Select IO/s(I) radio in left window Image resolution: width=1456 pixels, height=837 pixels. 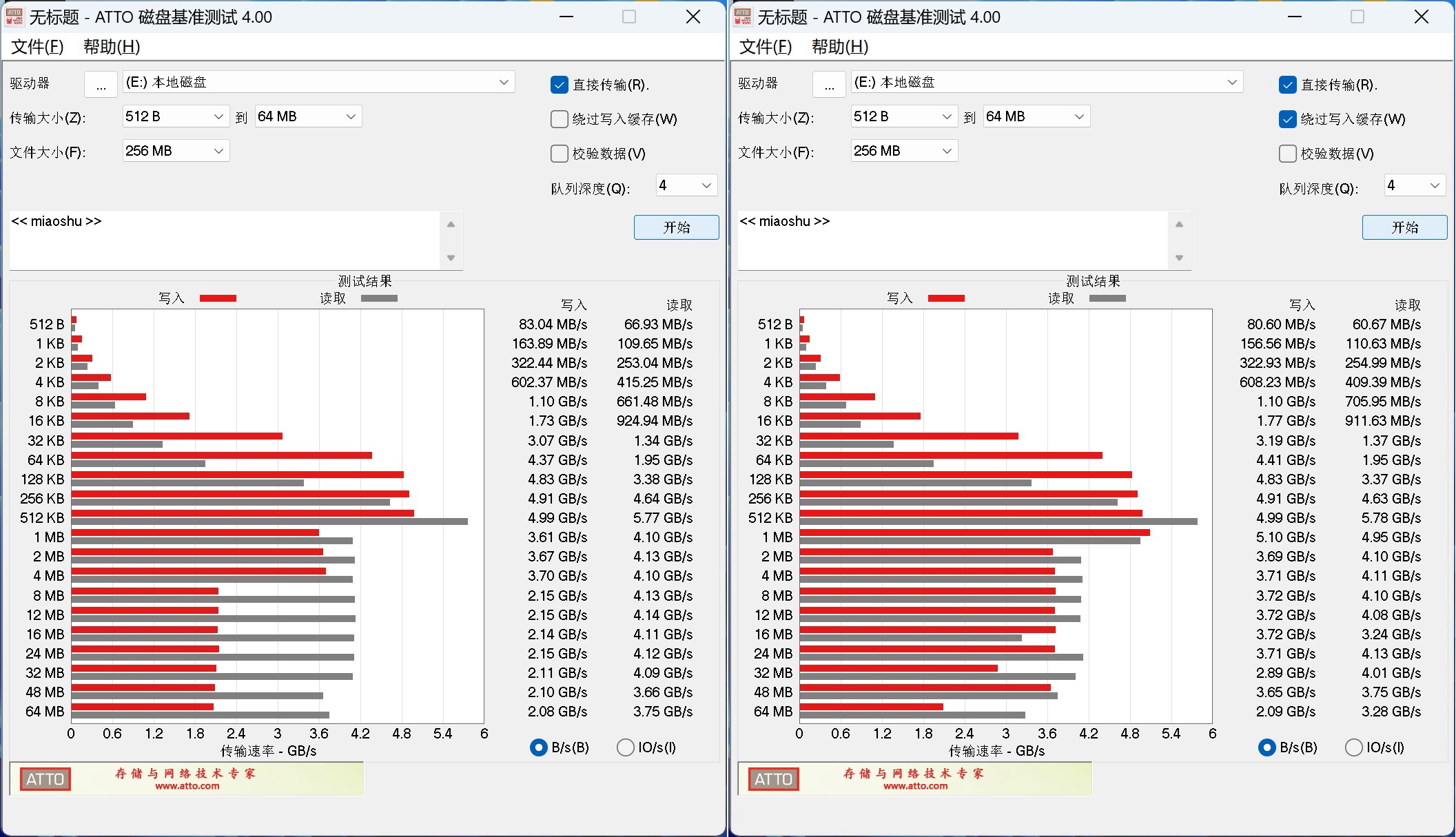pyautogui.click(x=625, y=747)
